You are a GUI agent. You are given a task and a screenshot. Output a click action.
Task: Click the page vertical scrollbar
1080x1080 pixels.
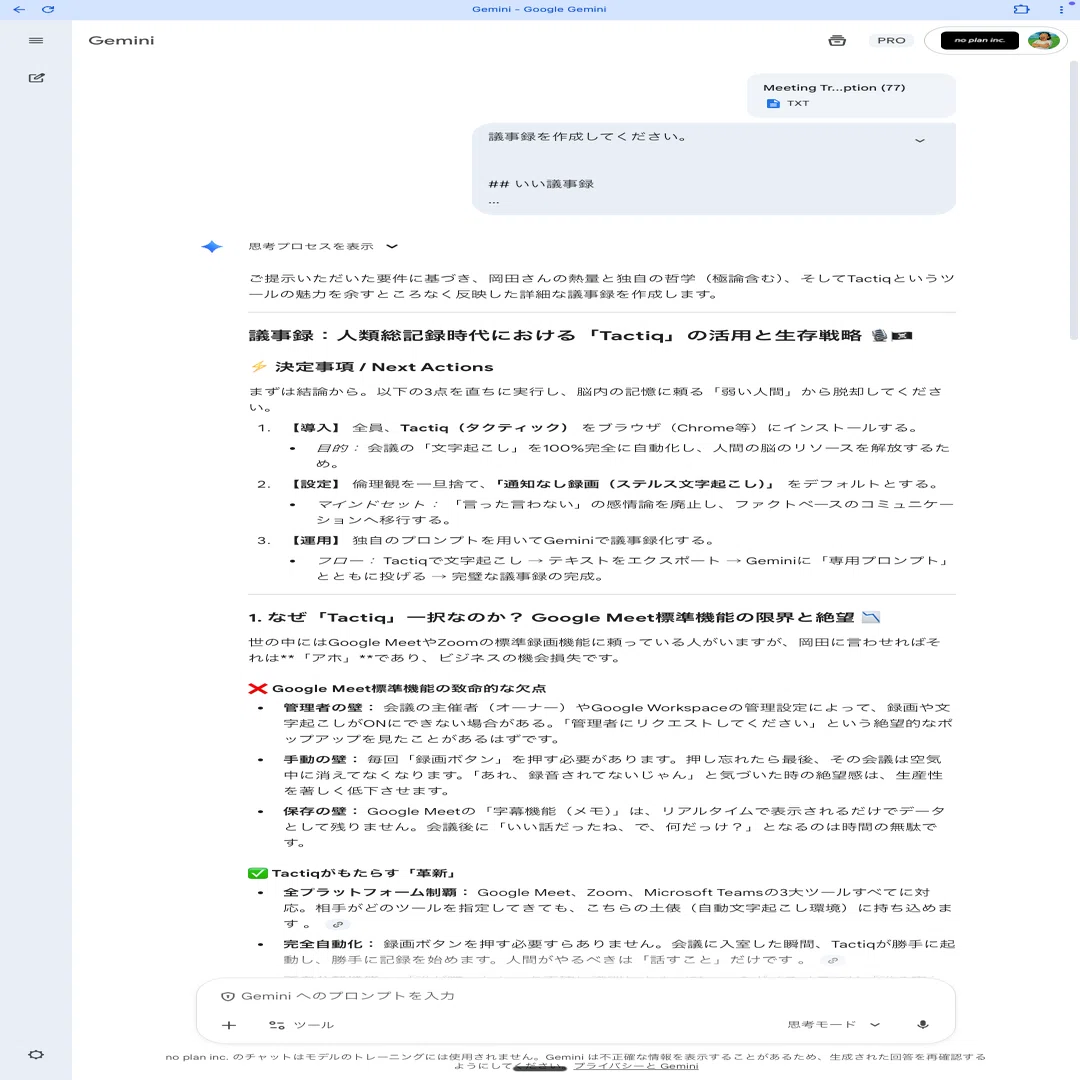click(1073, 200)
